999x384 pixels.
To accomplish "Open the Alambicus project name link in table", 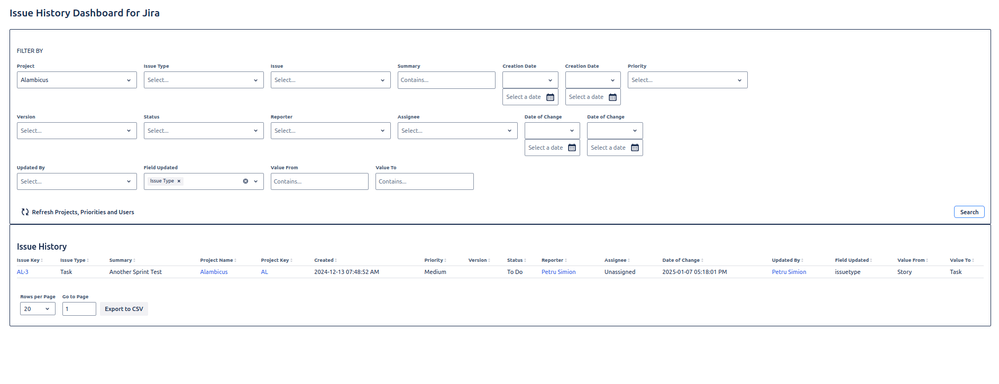I will pos(213,272).
